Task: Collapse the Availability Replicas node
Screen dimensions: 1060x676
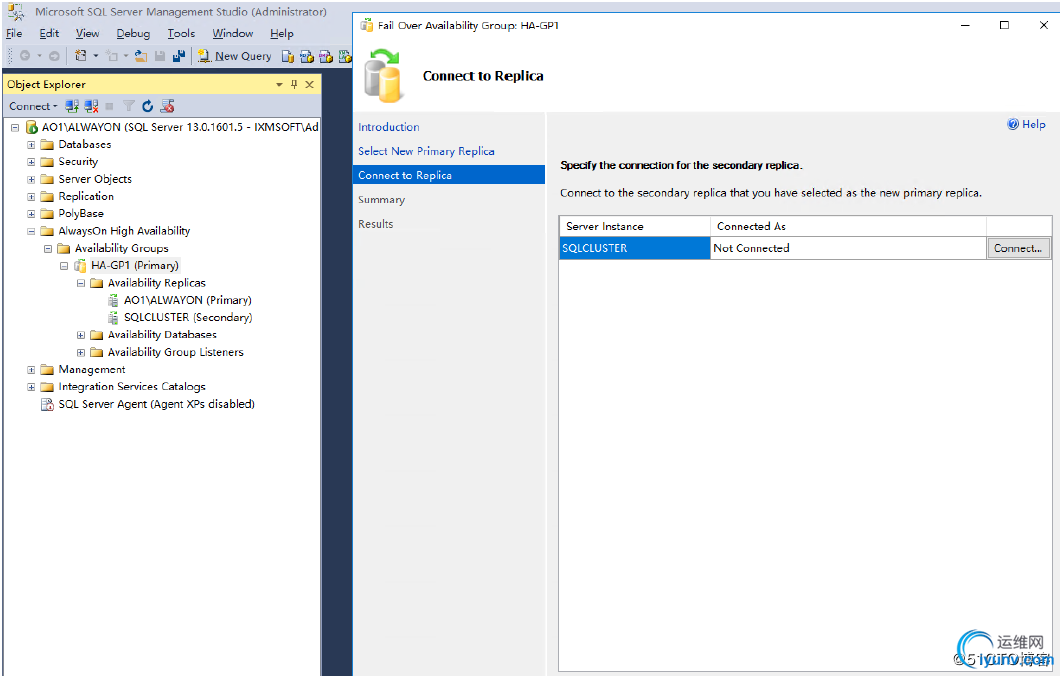Action: click(x=81, y=283)
